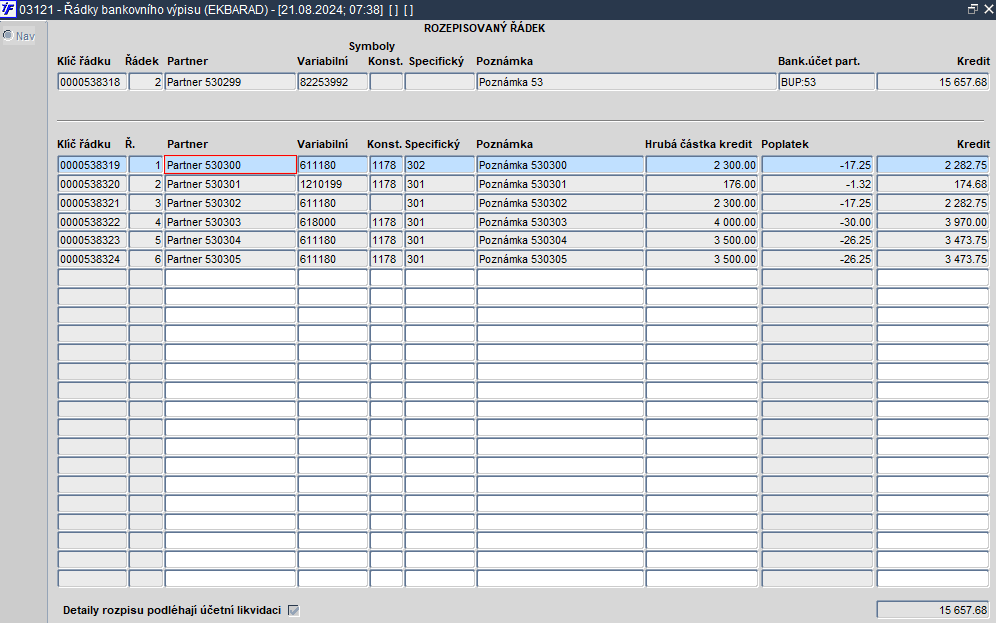Image resolution: width=996 pixels, height=623 pixels.
Task: Click the Poznámka 53 field
Action: (626, 82)
